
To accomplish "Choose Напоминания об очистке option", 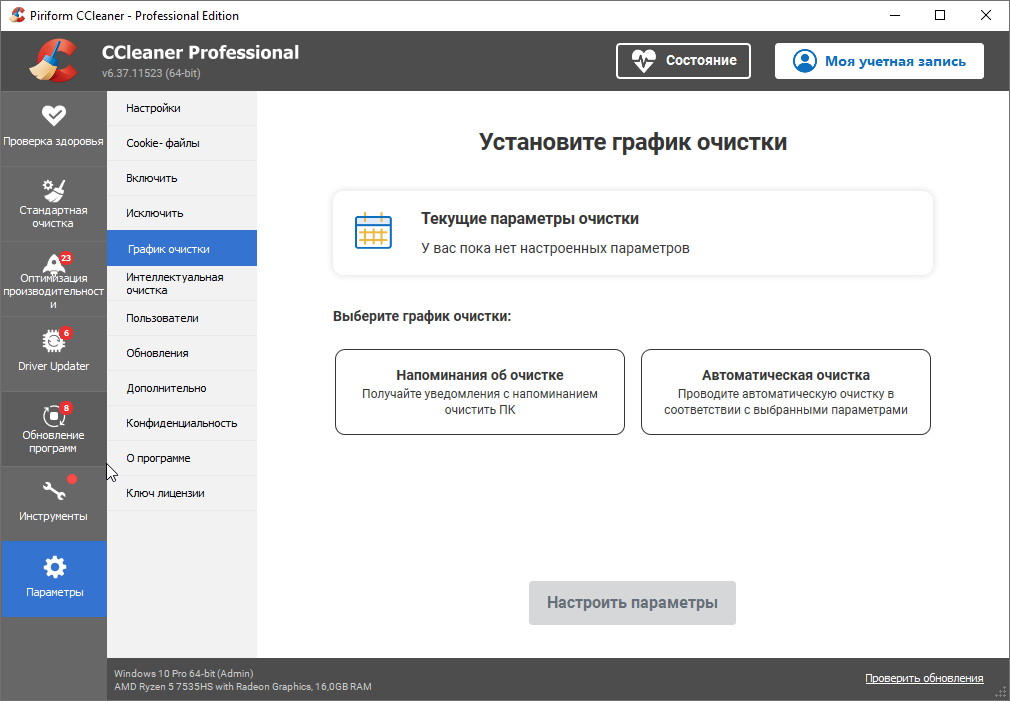I will tap(480, 392).
